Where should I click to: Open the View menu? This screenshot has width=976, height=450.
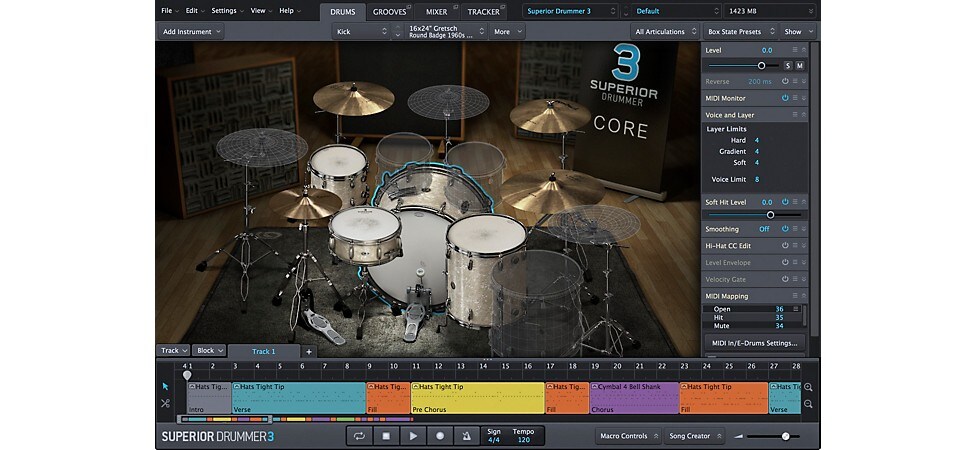tap(260, 11)
